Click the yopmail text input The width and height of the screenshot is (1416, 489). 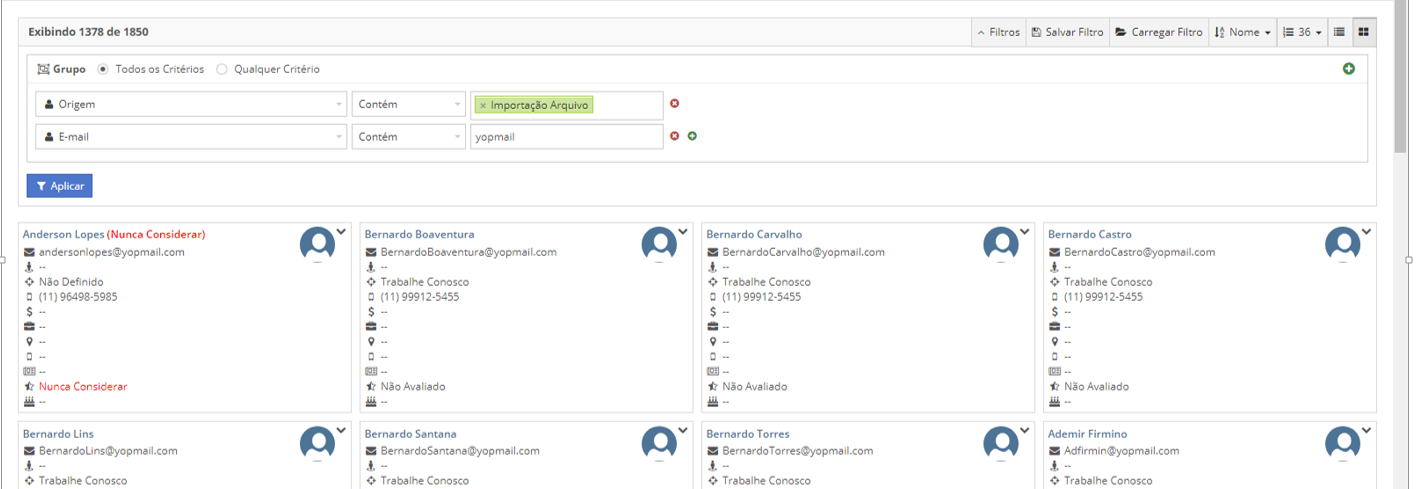pyautogui.click(x=566, y=136)
